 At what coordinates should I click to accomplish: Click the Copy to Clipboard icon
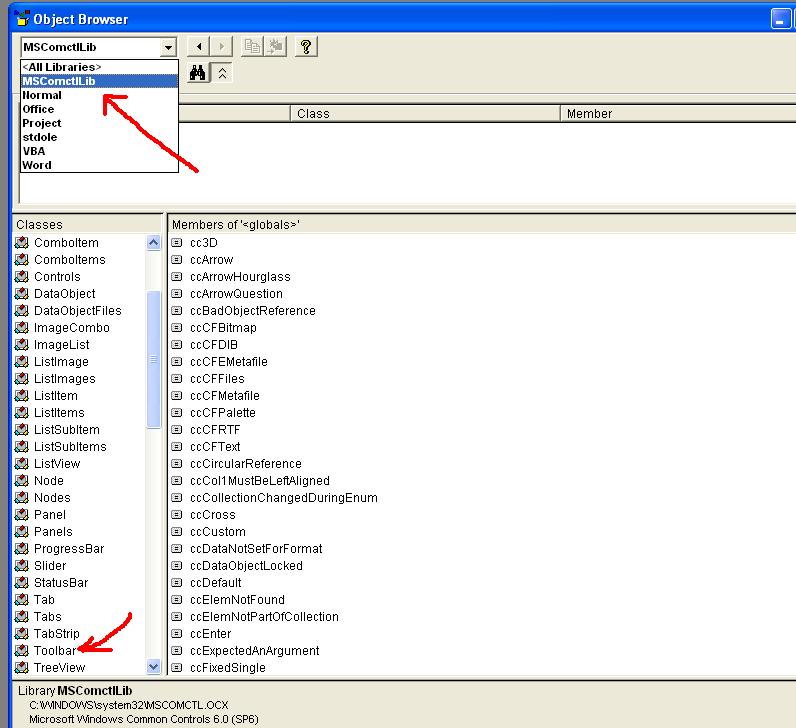pyautogui.click(x=252, y=47)
